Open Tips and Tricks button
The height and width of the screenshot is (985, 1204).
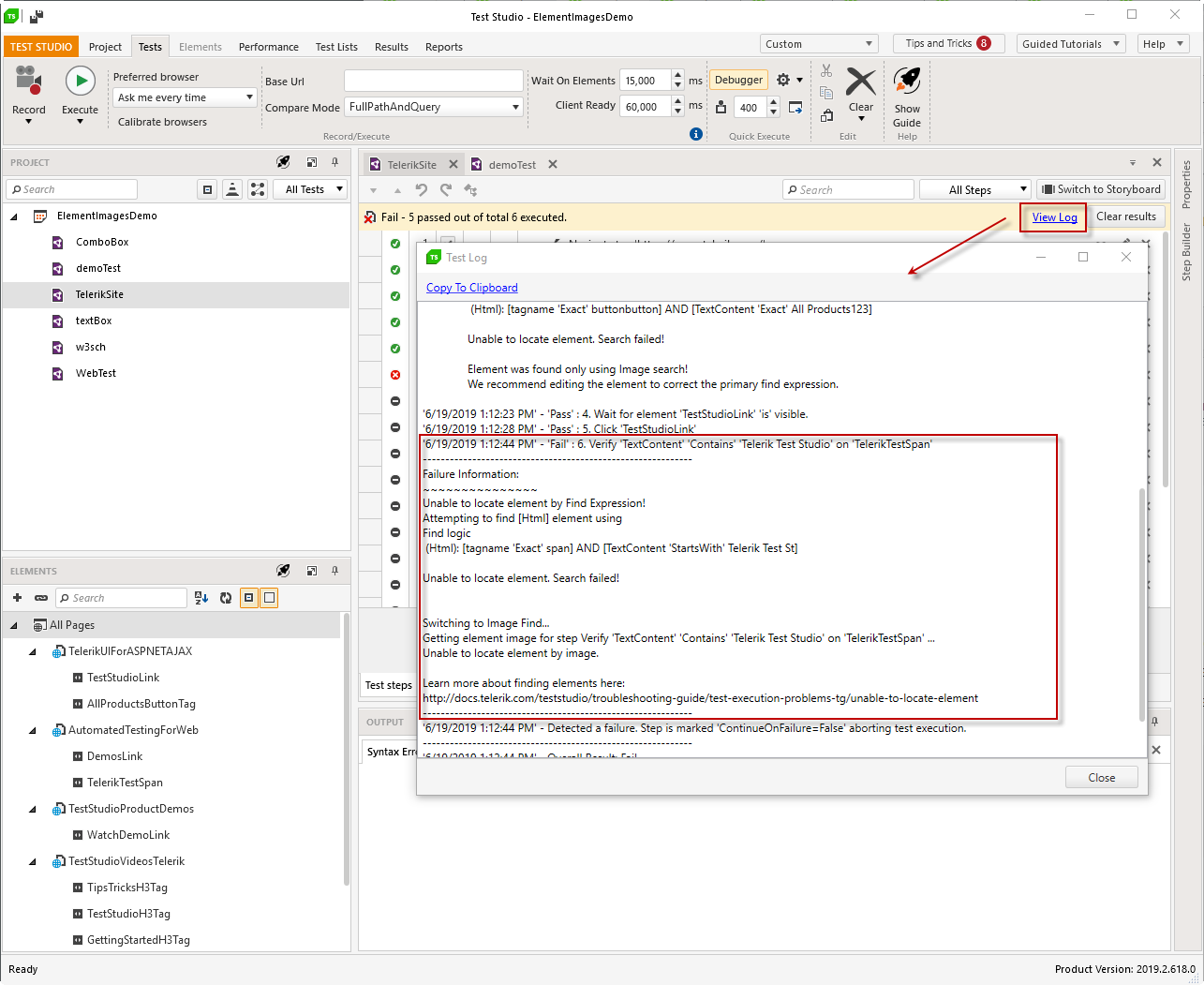(x=948, y=43)
